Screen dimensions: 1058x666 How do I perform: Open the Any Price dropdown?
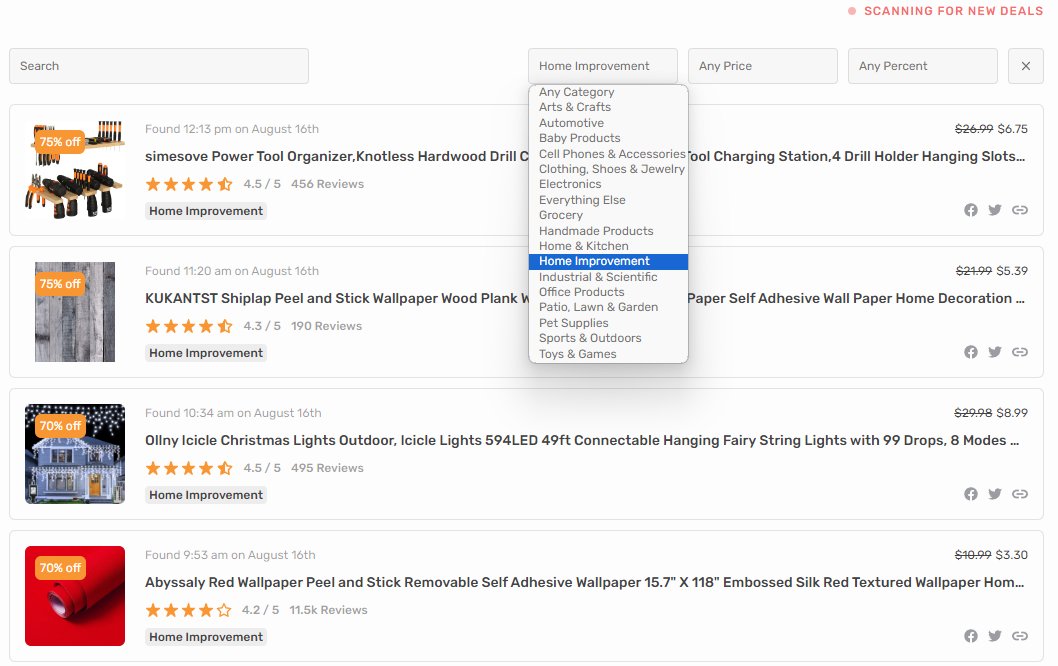762,66
